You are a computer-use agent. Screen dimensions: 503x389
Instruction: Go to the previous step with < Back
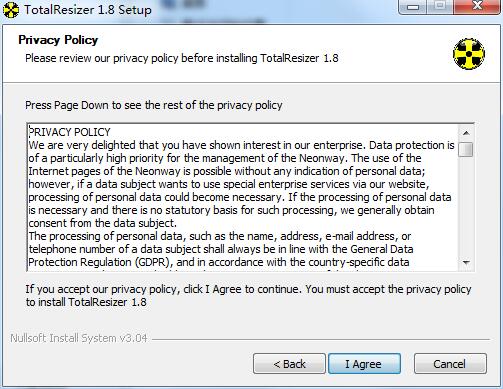tap(289, 364)
